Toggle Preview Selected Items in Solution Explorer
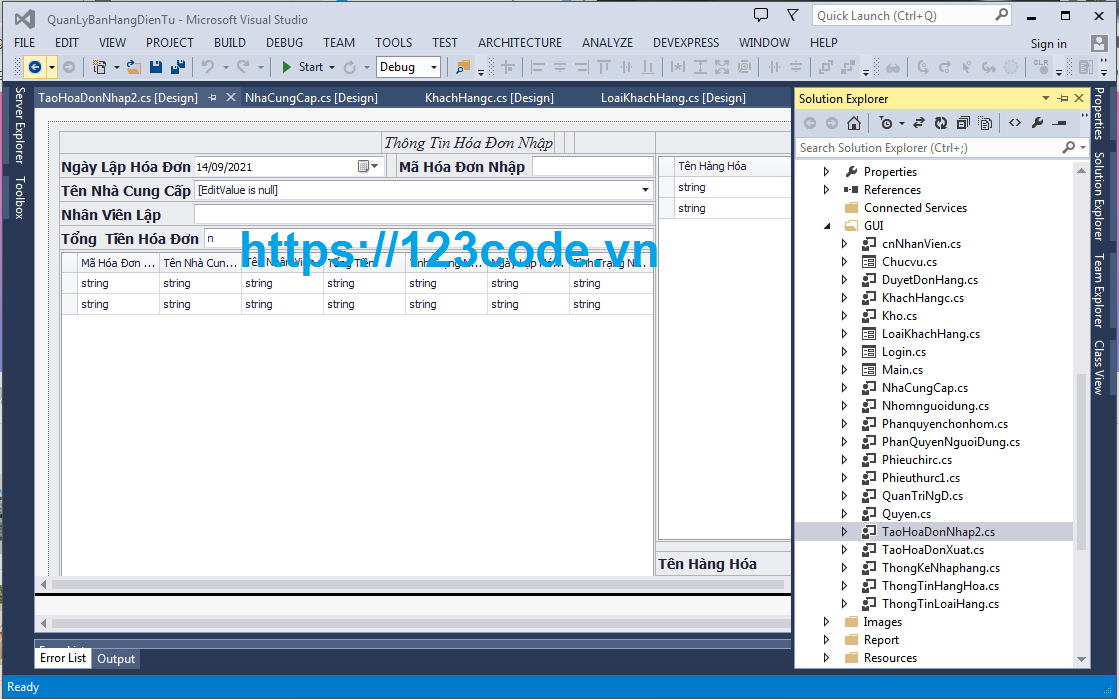 [x=1060, y=122]
